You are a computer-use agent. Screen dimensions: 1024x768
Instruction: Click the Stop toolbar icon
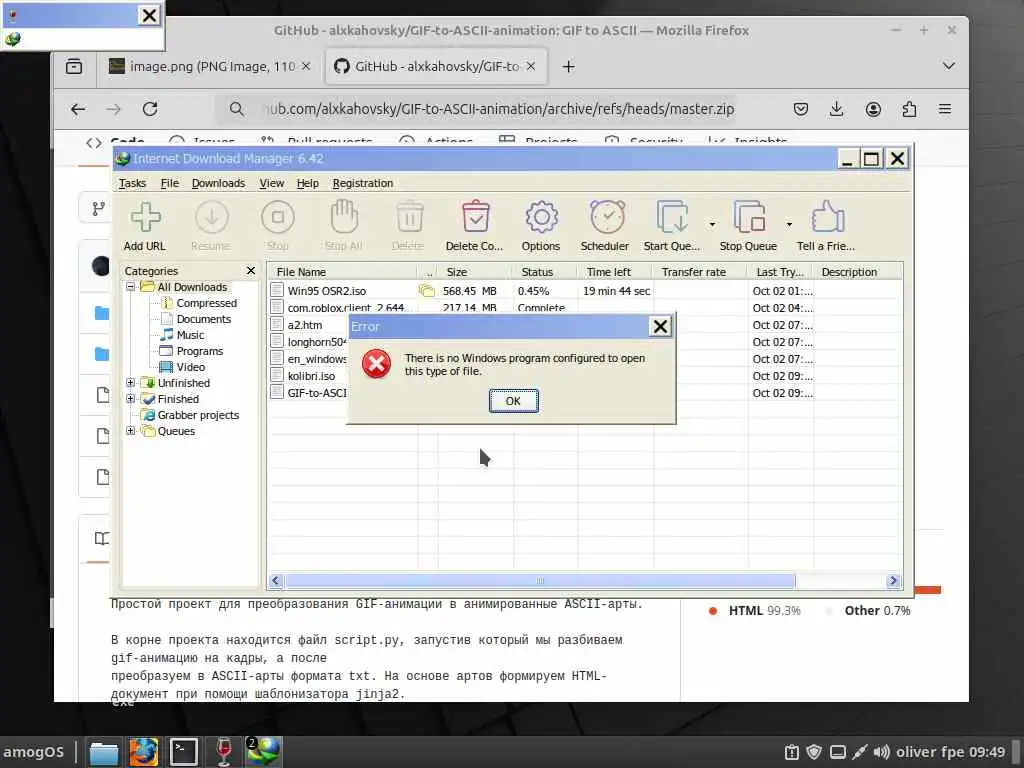(x=278, y=225)
